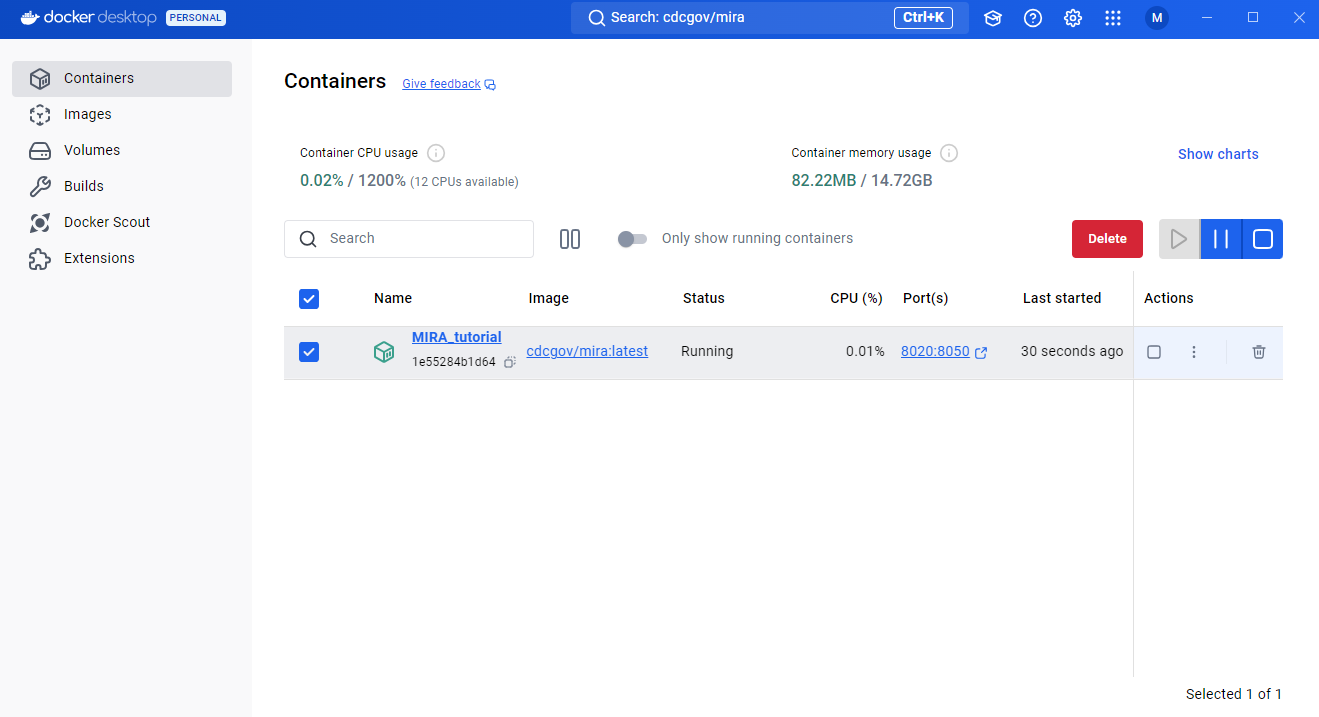The height and width of the screenshot is (717, 1319).
Task: Open Volumes in the sidebar
Action: tap(122, 151)
